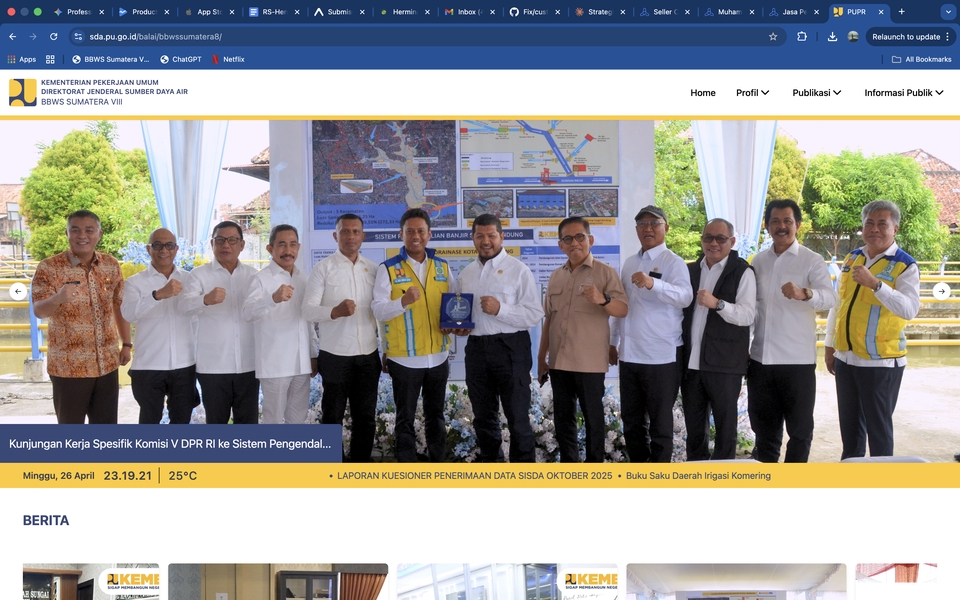960x600 pixels.
Task: Expand the Informasi Publik dropdown menu
Action: [x=904, y=92]
